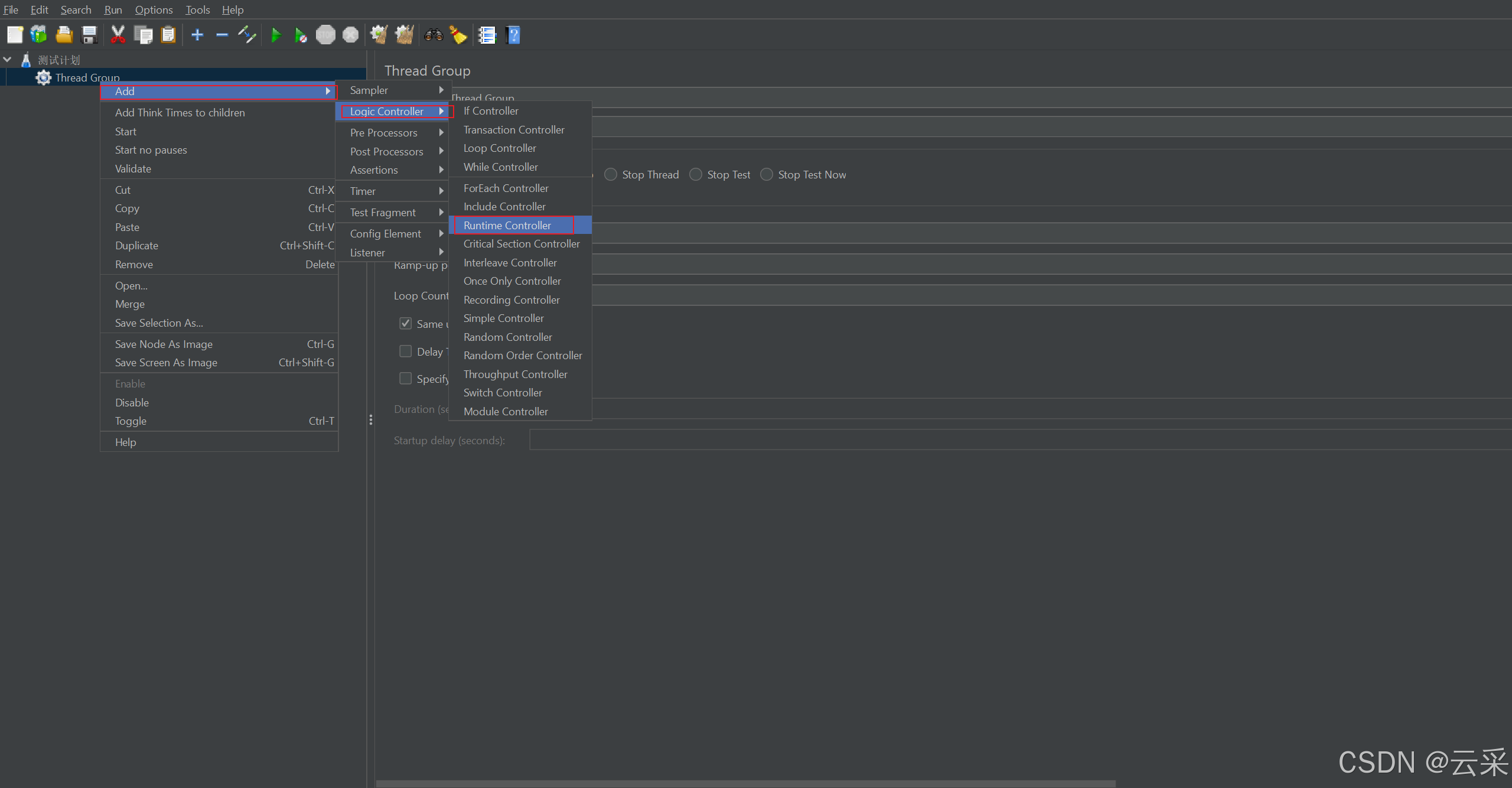Click Help at context menu bottom
This screenshot has width=1512, height=788.
click(219, 442)
